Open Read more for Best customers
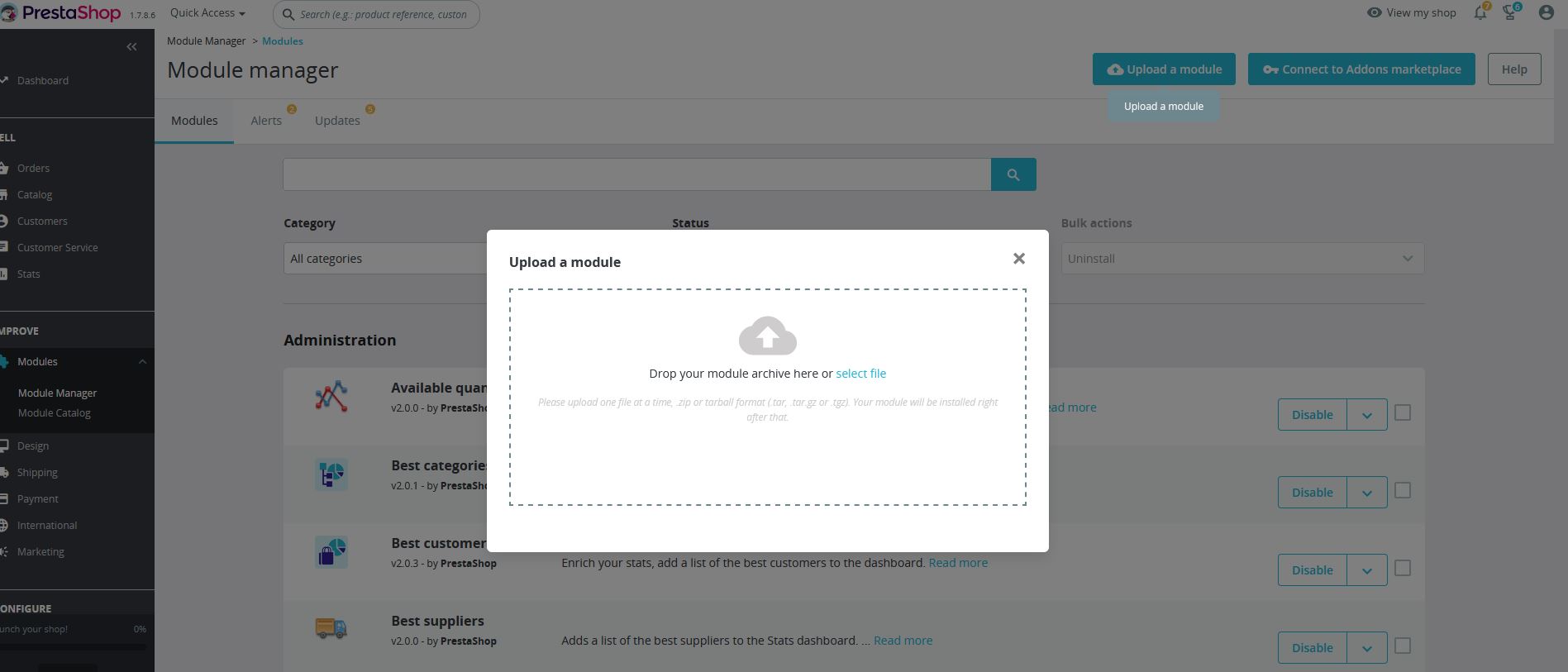The image size is (1568, 672). tap(958, 563)
